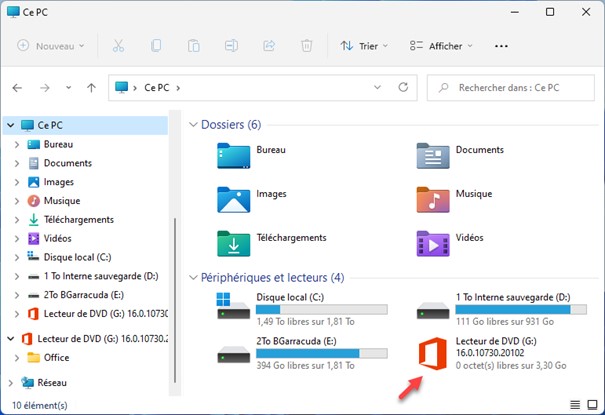The height and width of the screenshot is (415, 605).
Task: Click the search box Rechercher dans Ce PC
Action: (515, 88)
